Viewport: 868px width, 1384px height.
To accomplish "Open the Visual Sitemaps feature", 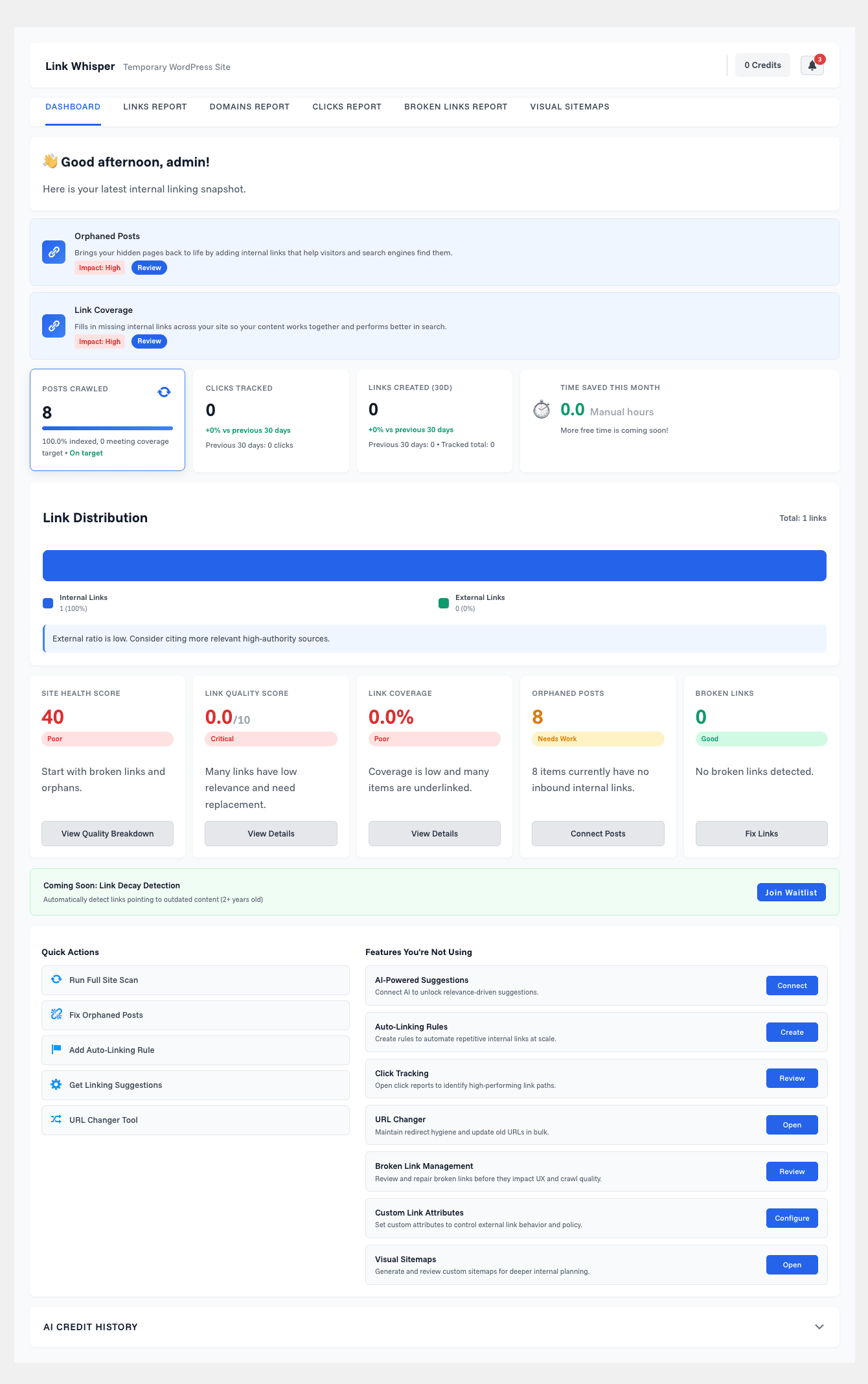I will coord(792,1265).
